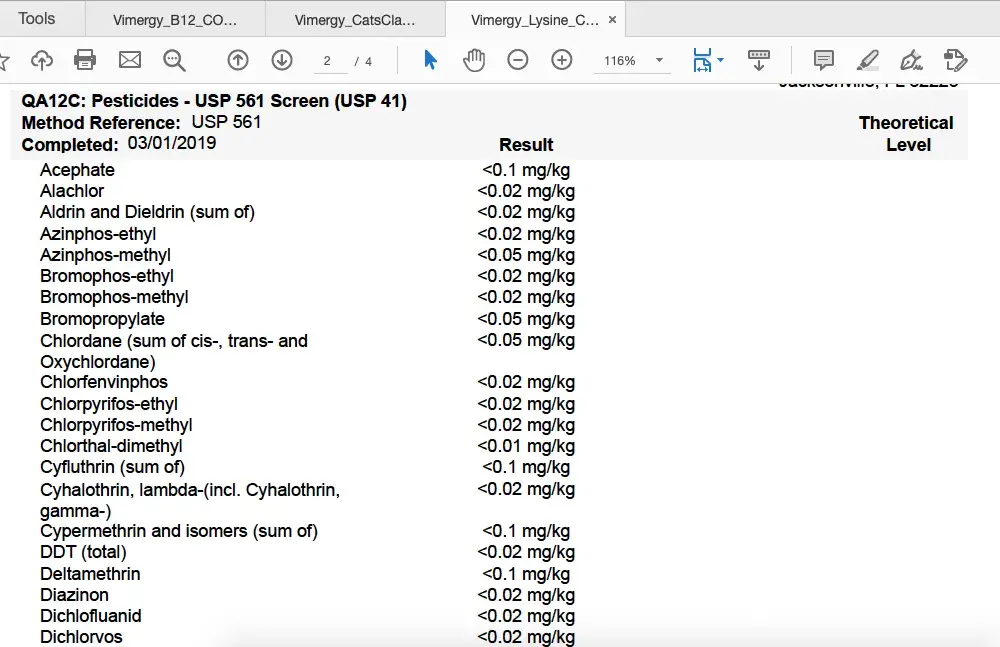Open the sign document pen tool

pyautogui.click(x=911, y=61)
